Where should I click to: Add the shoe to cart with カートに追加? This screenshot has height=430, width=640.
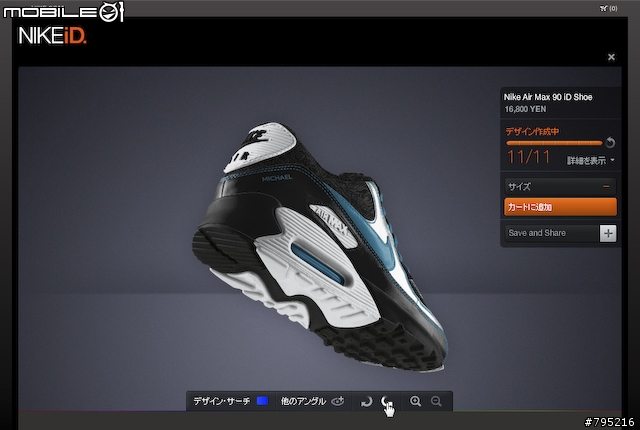coord(560,207)
